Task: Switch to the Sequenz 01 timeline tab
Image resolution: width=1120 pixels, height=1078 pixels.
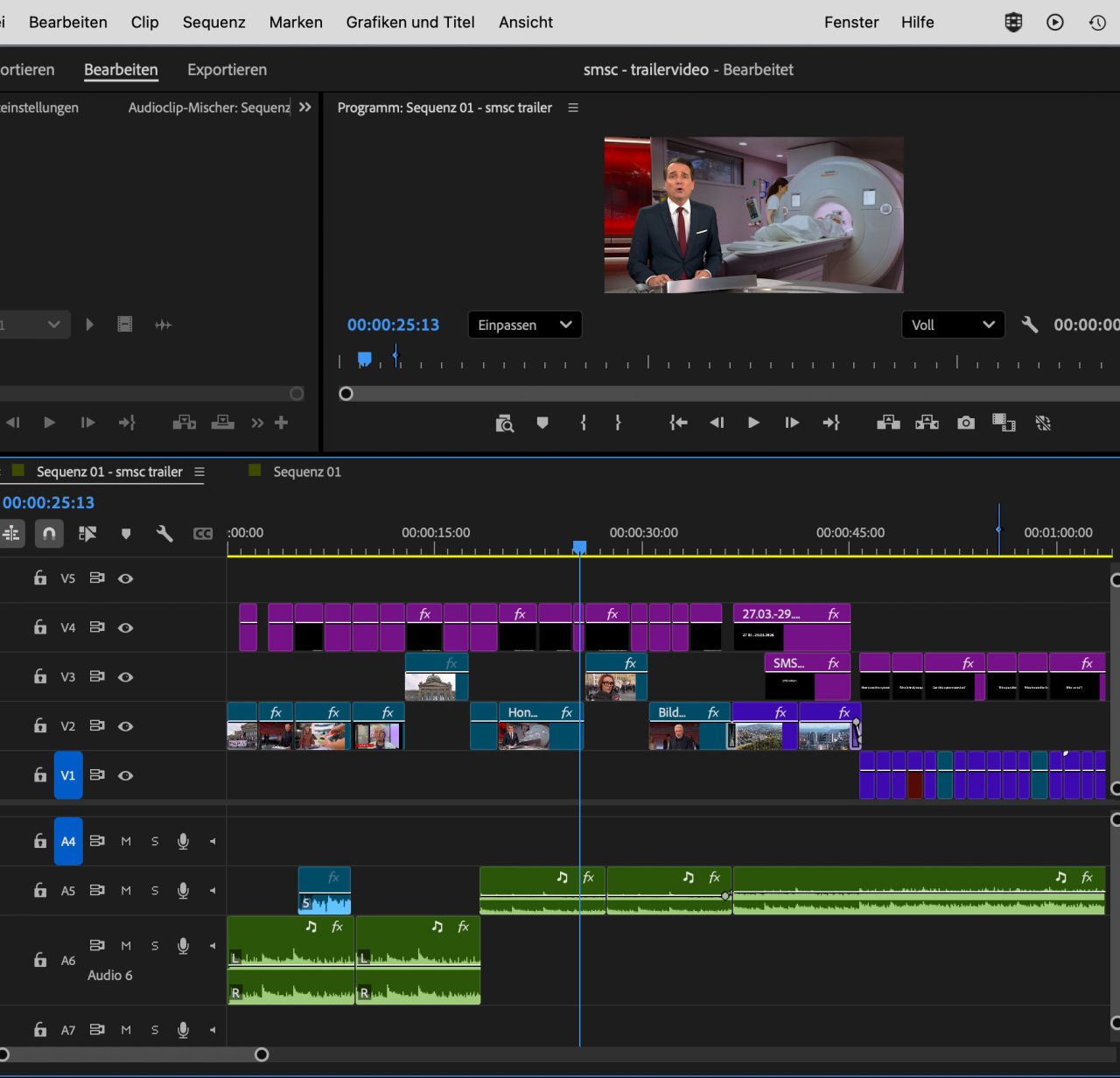Action: point(306,472)
